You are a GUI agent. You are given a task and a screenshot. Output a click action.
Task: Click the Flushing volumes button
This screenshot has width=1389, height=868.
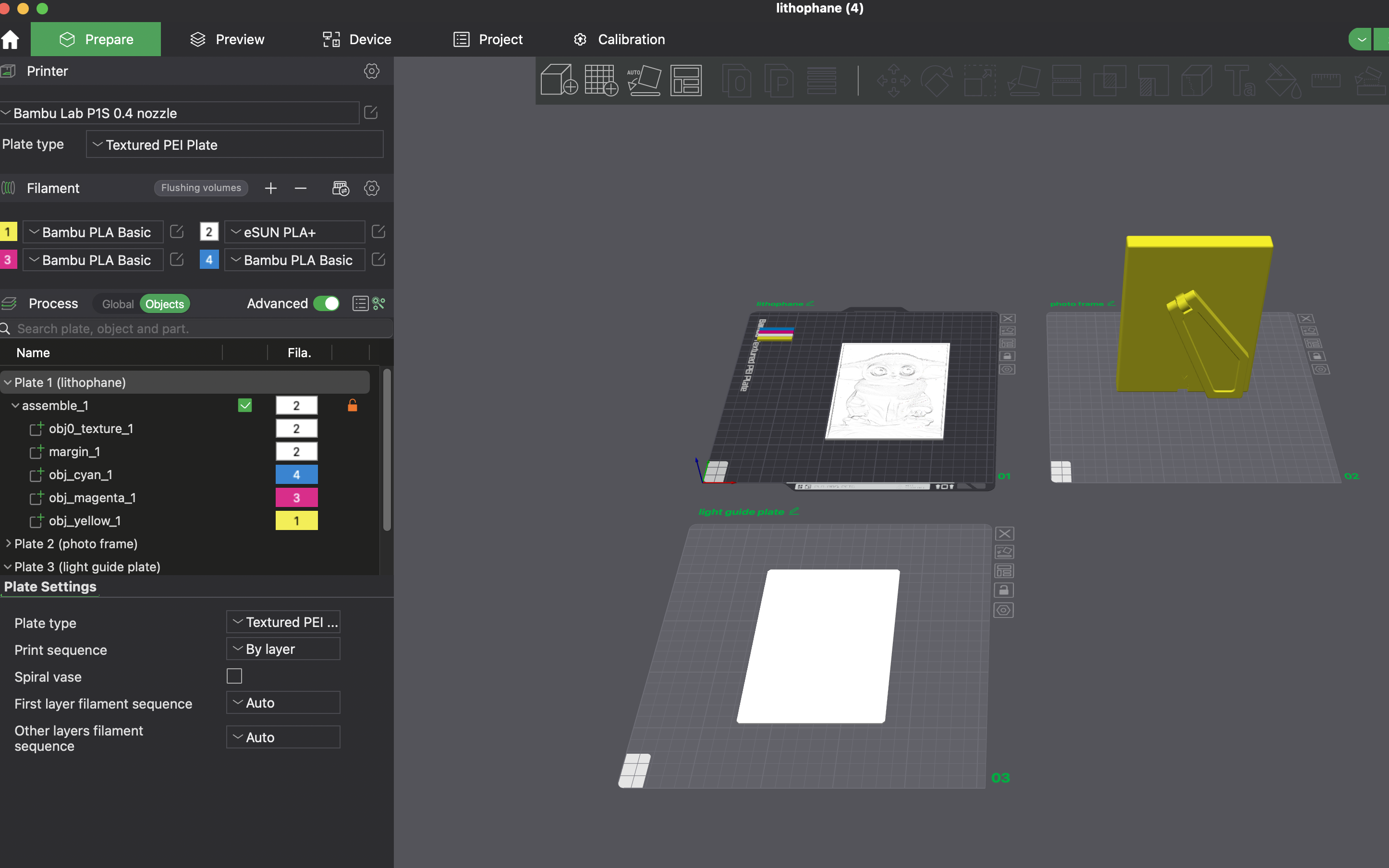(x=201, y=188)
